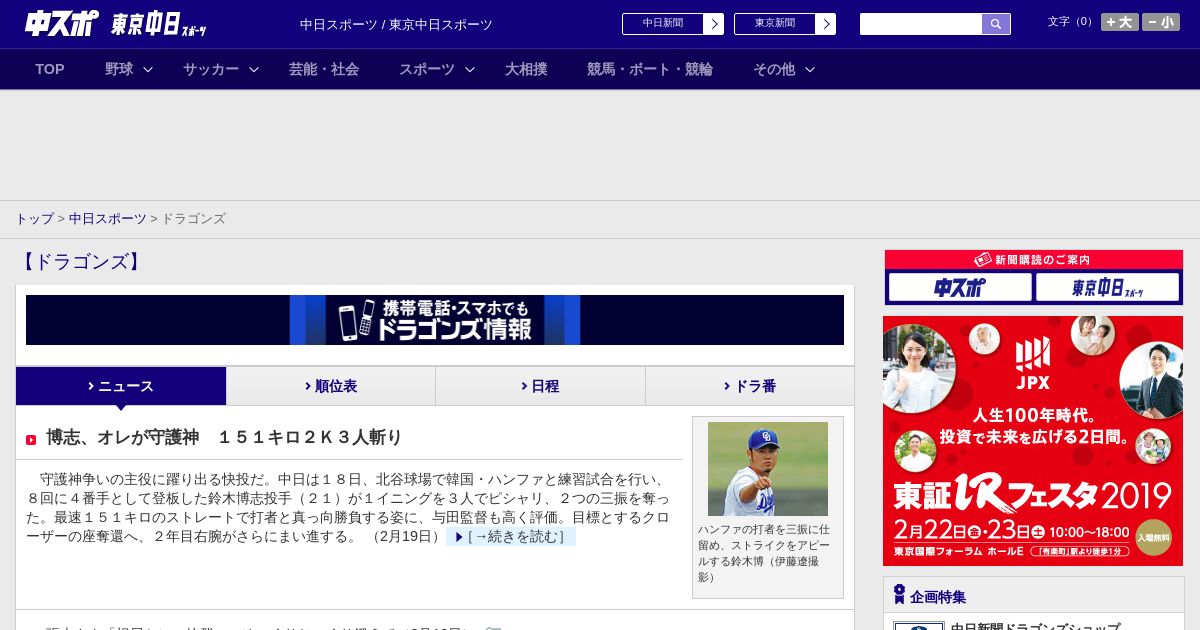Click the 企画特集 ribbon icon
This screenshot has height=630, width=1200.
point(899,595)
